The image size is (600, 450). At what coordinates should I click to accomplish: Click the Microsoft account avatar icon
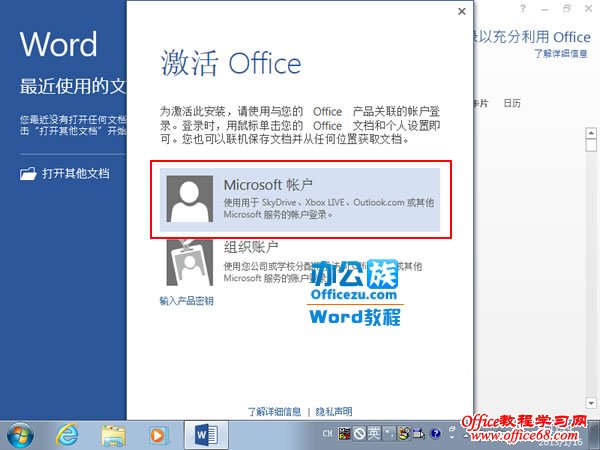pos(190,199)
